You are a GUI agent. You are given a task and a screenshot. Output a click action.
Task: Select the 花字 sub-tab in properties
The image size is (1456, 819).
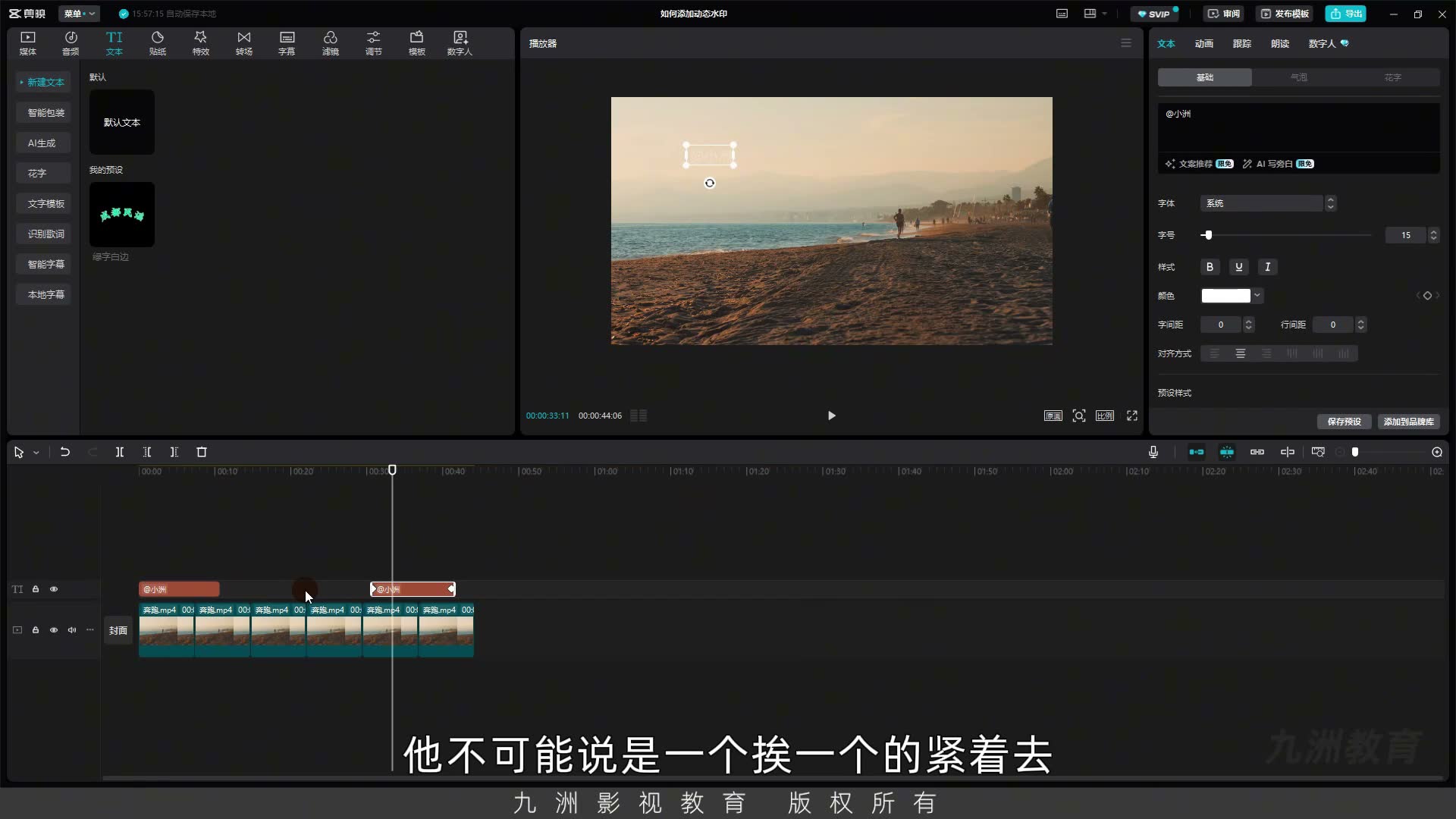pyautogui.click(x=1393, y=77)
